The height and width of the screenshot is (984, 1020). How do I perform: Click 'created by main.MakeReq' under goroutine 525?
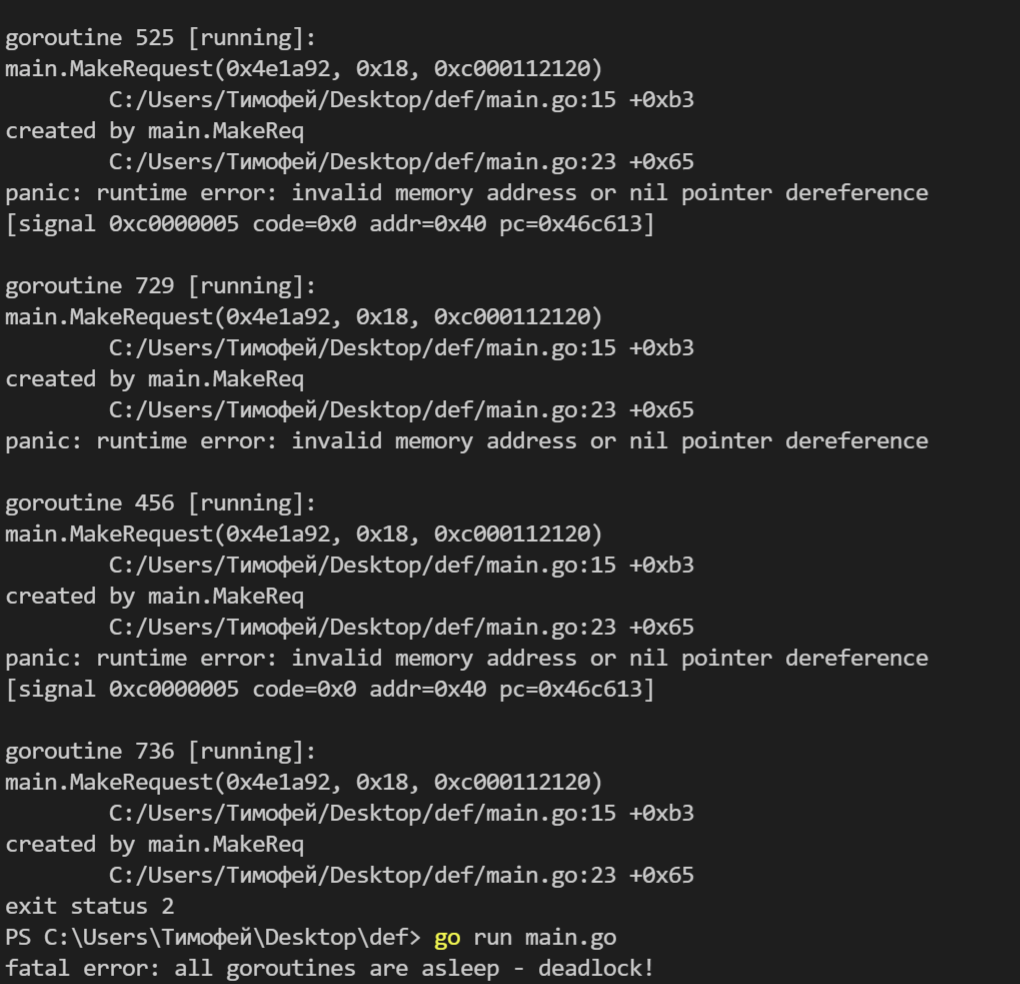pos(155,131)
